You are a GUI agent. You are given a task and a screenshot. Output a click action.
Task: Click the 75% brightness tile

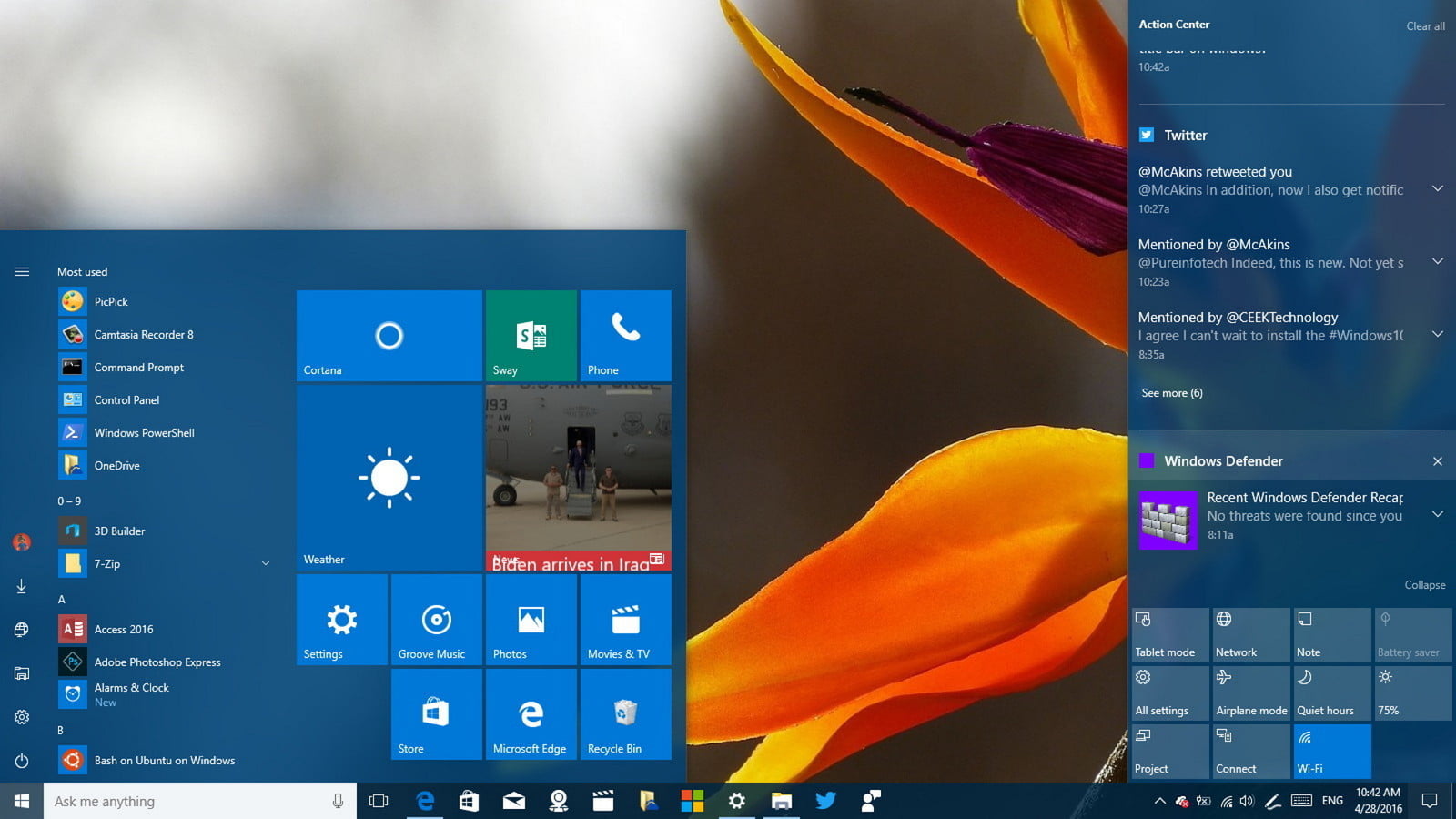coord(1412,693)
